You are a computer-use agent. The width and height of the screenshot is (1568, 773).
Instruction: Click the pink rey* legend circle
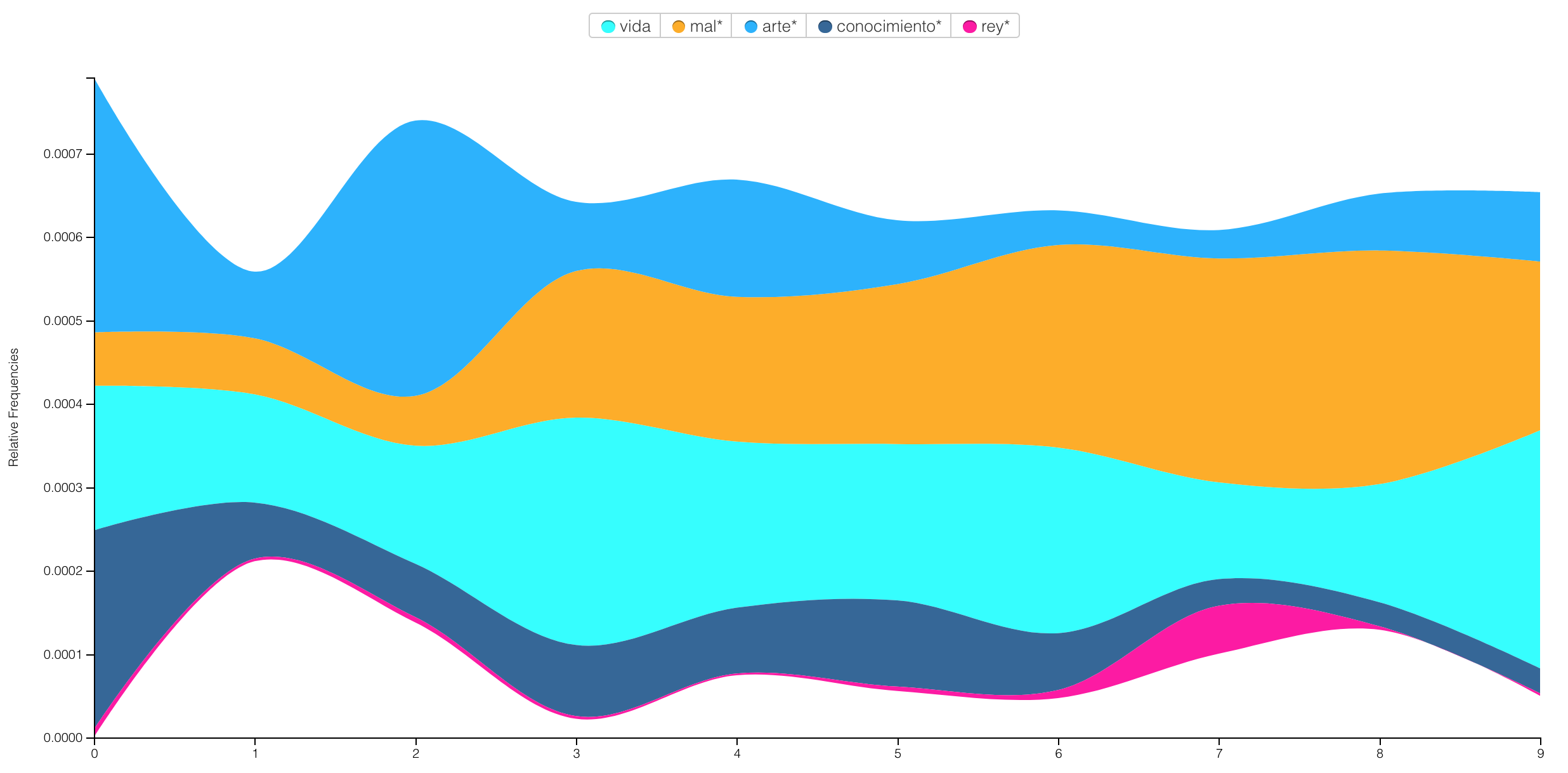tap(969, 27)
